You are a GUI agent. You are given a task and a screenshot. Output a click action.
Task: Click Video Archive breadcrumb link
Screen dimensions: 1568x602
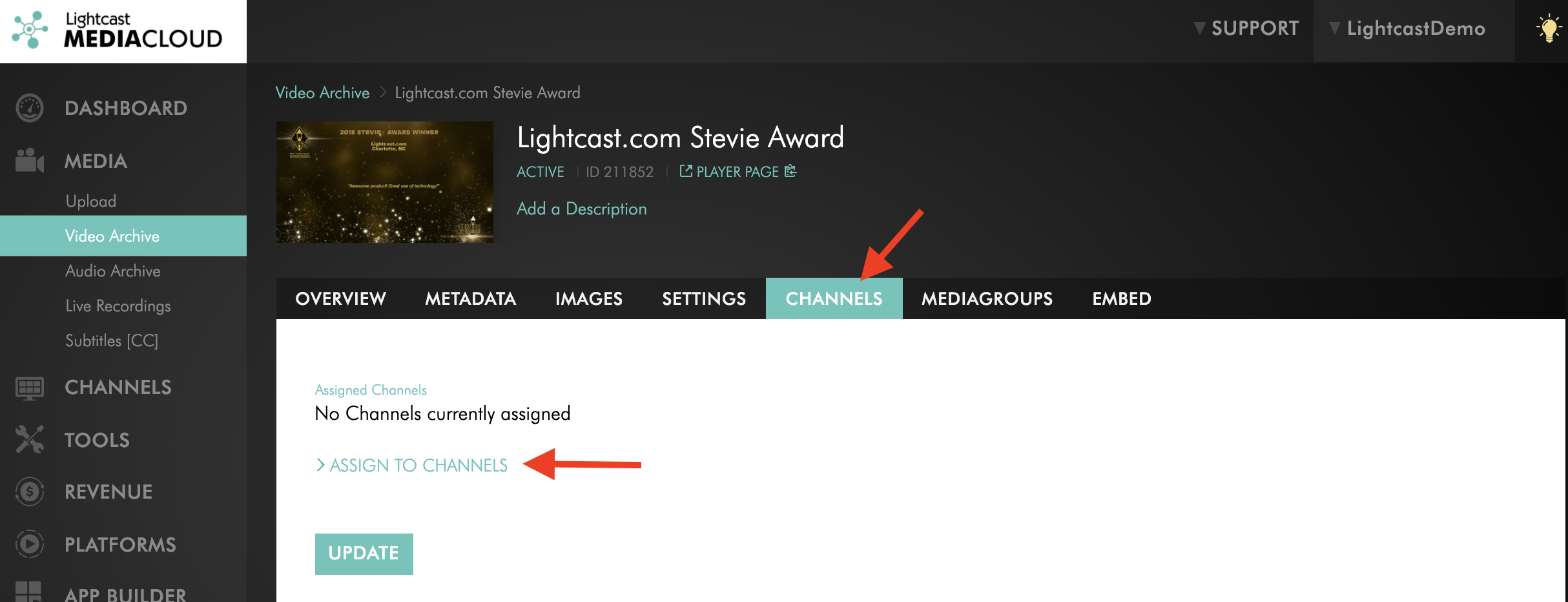(x=322, y=92)
